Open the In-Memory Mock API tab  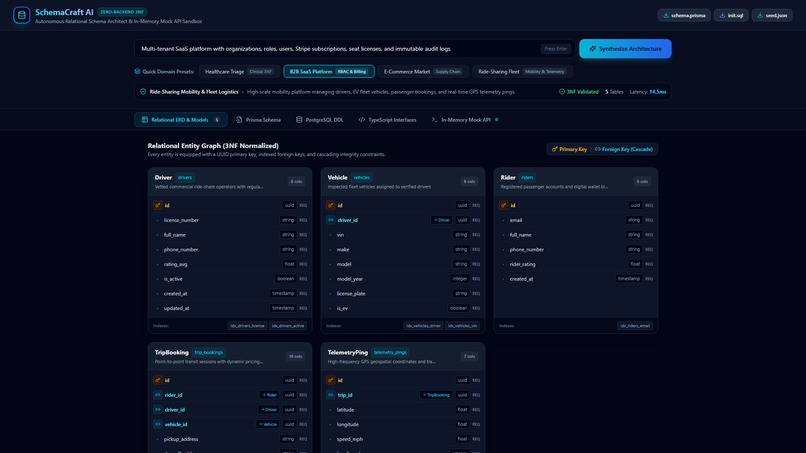pos(465,120)
